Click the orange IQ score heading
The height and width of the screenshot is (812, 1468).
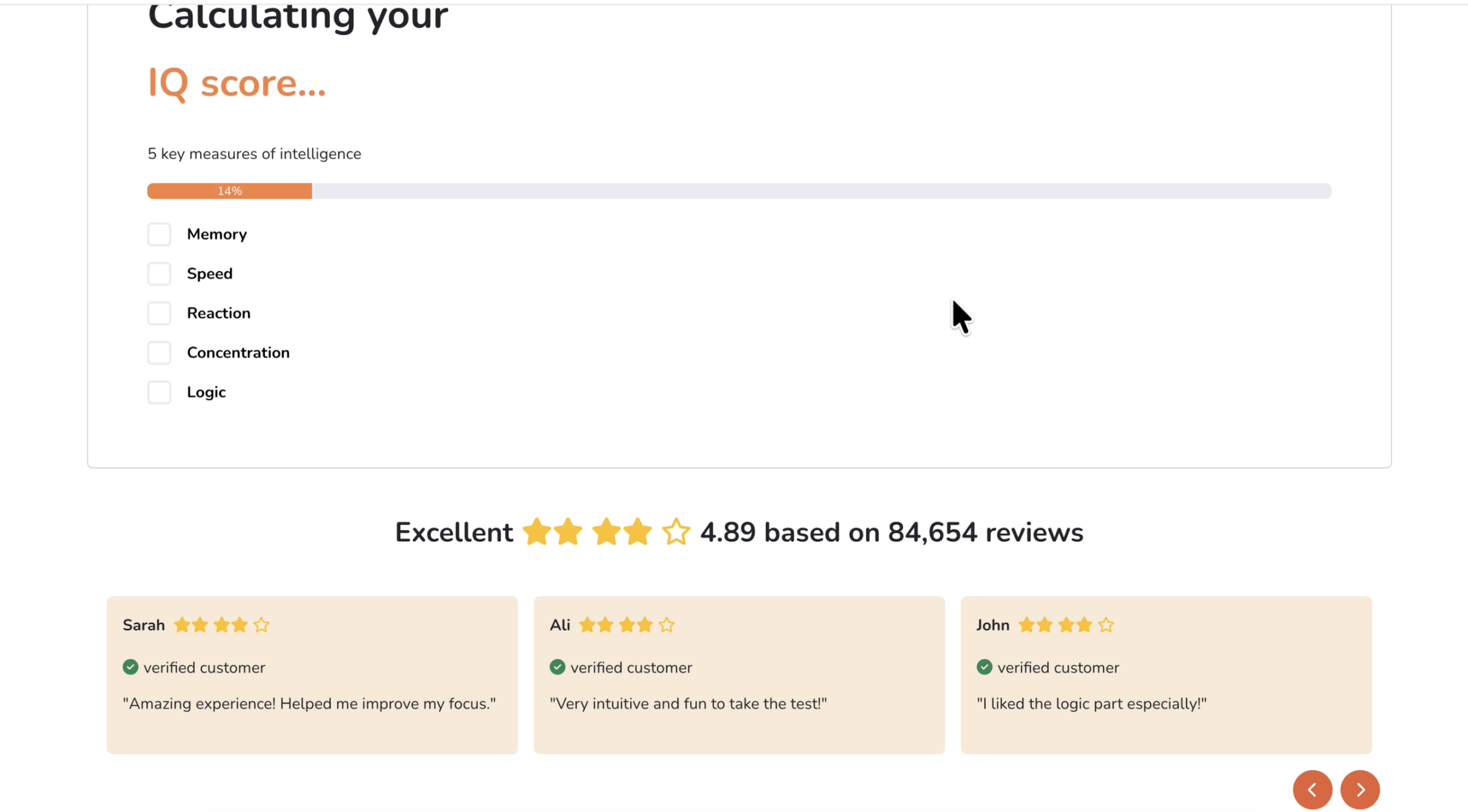[236, 84]
